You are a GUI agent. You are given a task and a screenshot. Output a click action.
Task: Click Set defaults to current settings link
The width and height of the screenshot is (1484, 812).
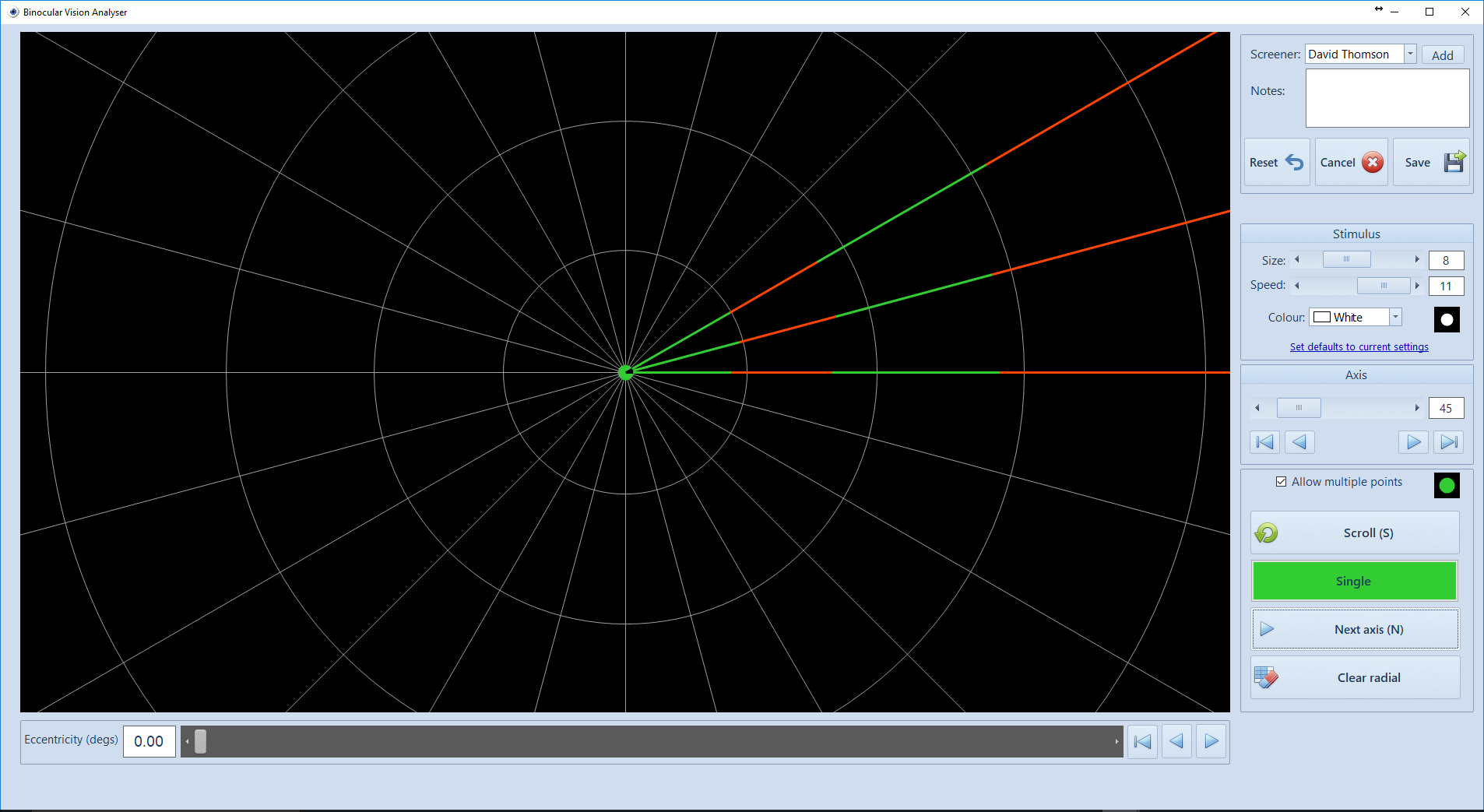1359,347
